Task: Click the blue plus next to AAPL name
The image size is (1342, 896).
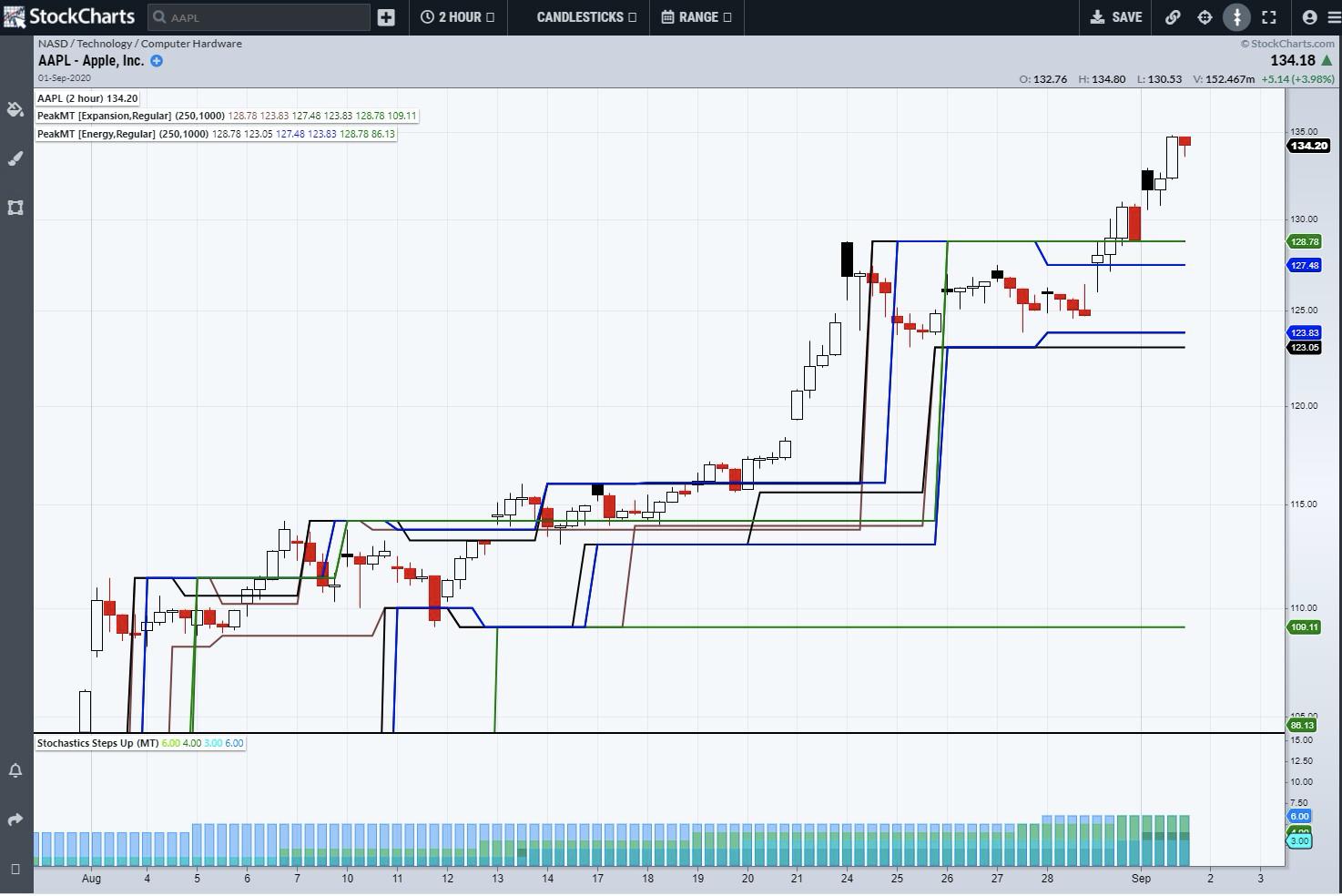Action: [x=157, y=61]
